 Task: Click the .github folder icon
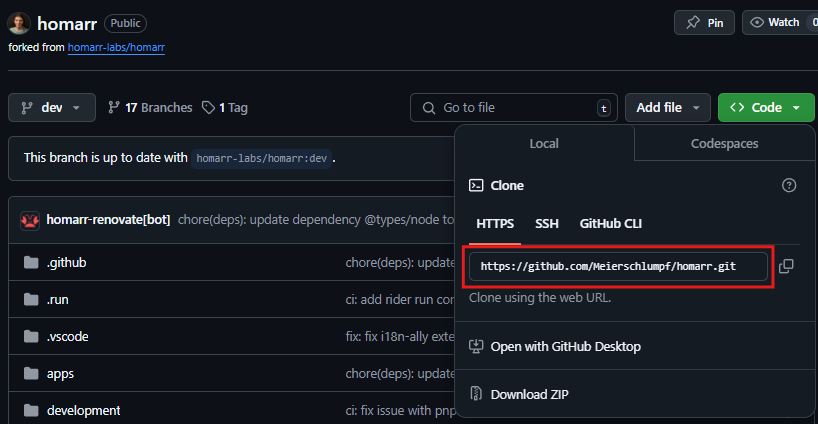coord(30,263)
